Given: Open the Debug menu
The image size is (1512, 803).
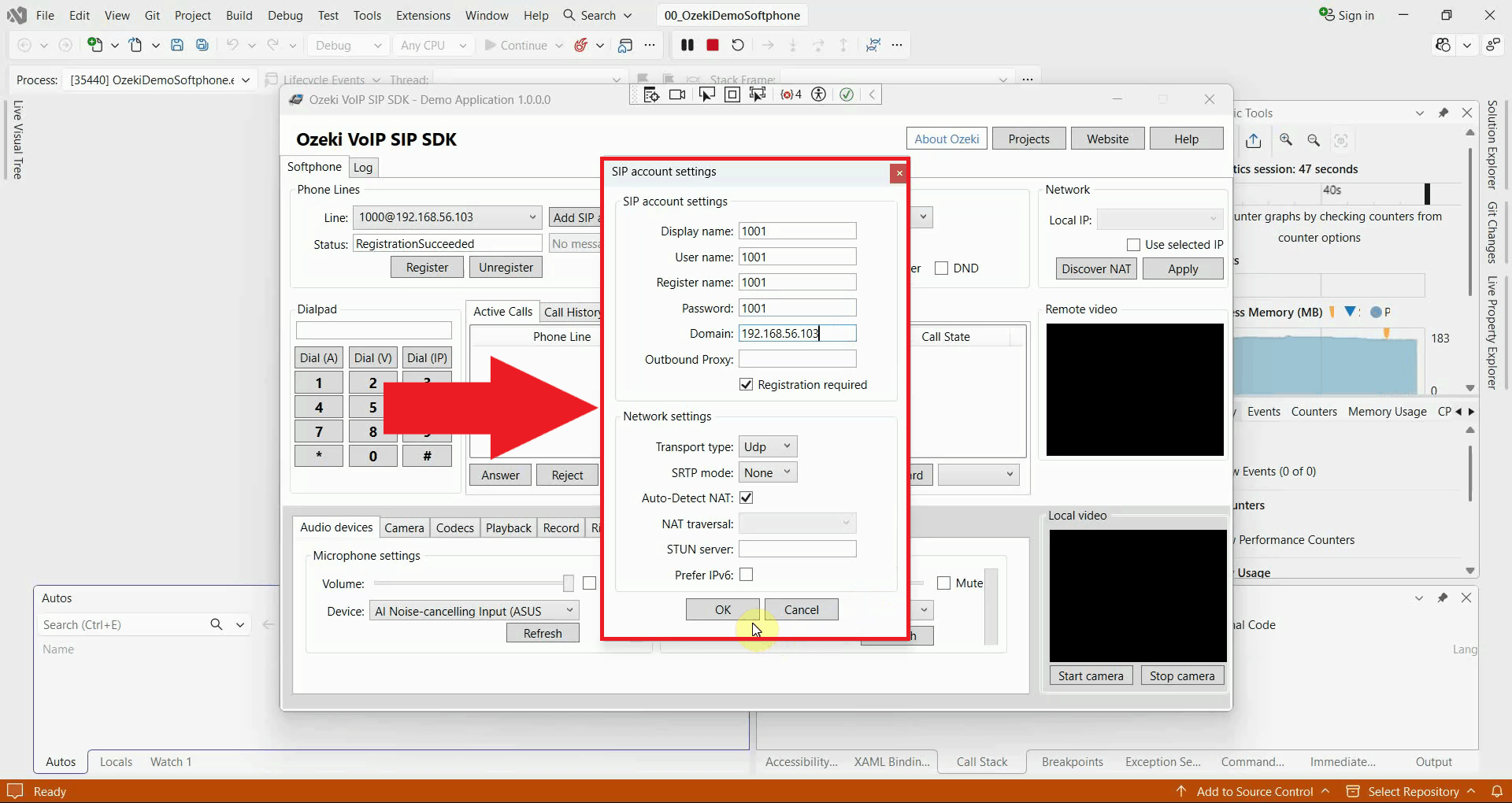Looking at the screenshot, I should (x=285, y=15).
